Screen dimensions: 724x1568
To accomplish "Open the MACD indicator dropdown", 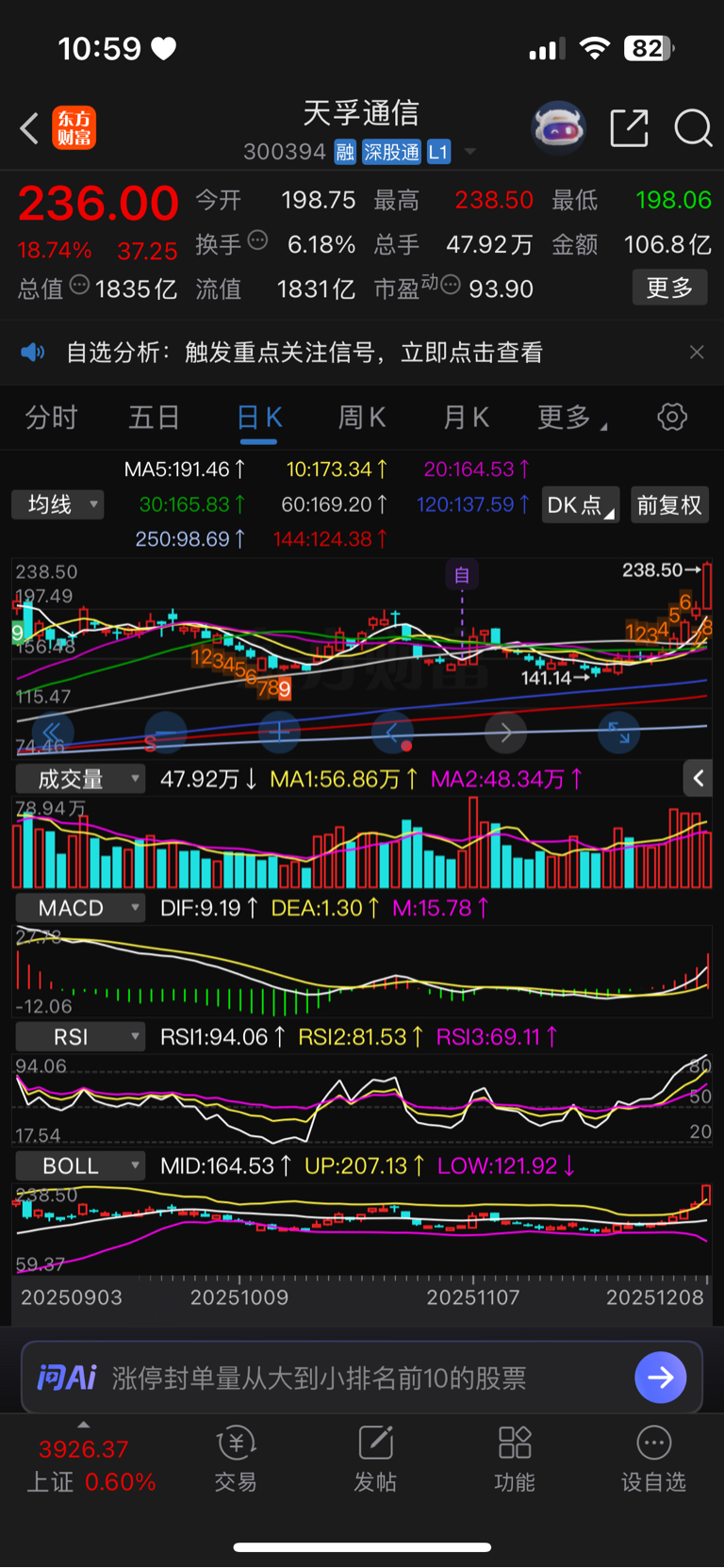I will [80, 908].
